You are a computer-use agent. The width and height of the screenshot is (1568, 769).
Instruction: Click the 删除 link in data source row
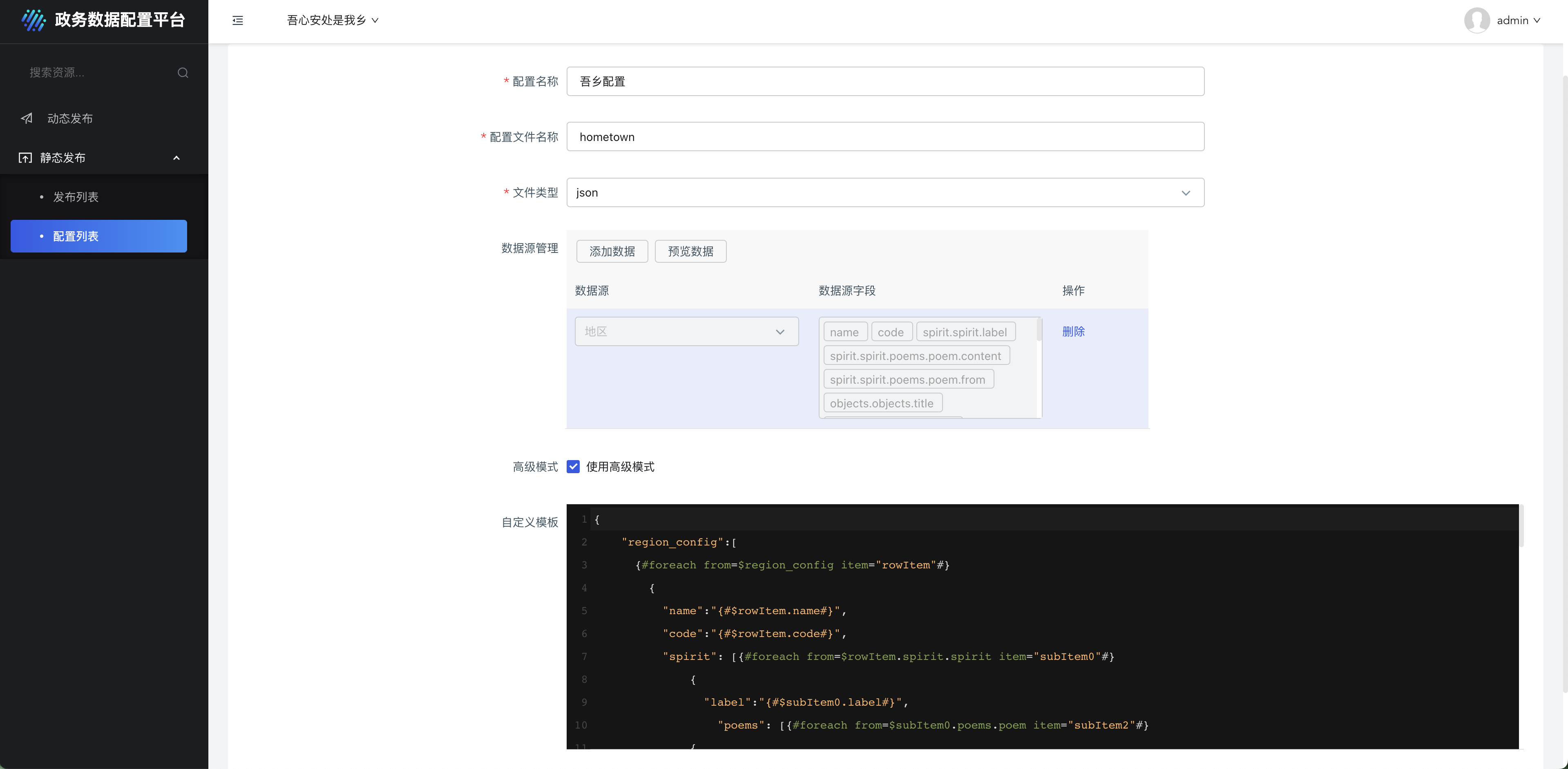(x=1073, y=331)
